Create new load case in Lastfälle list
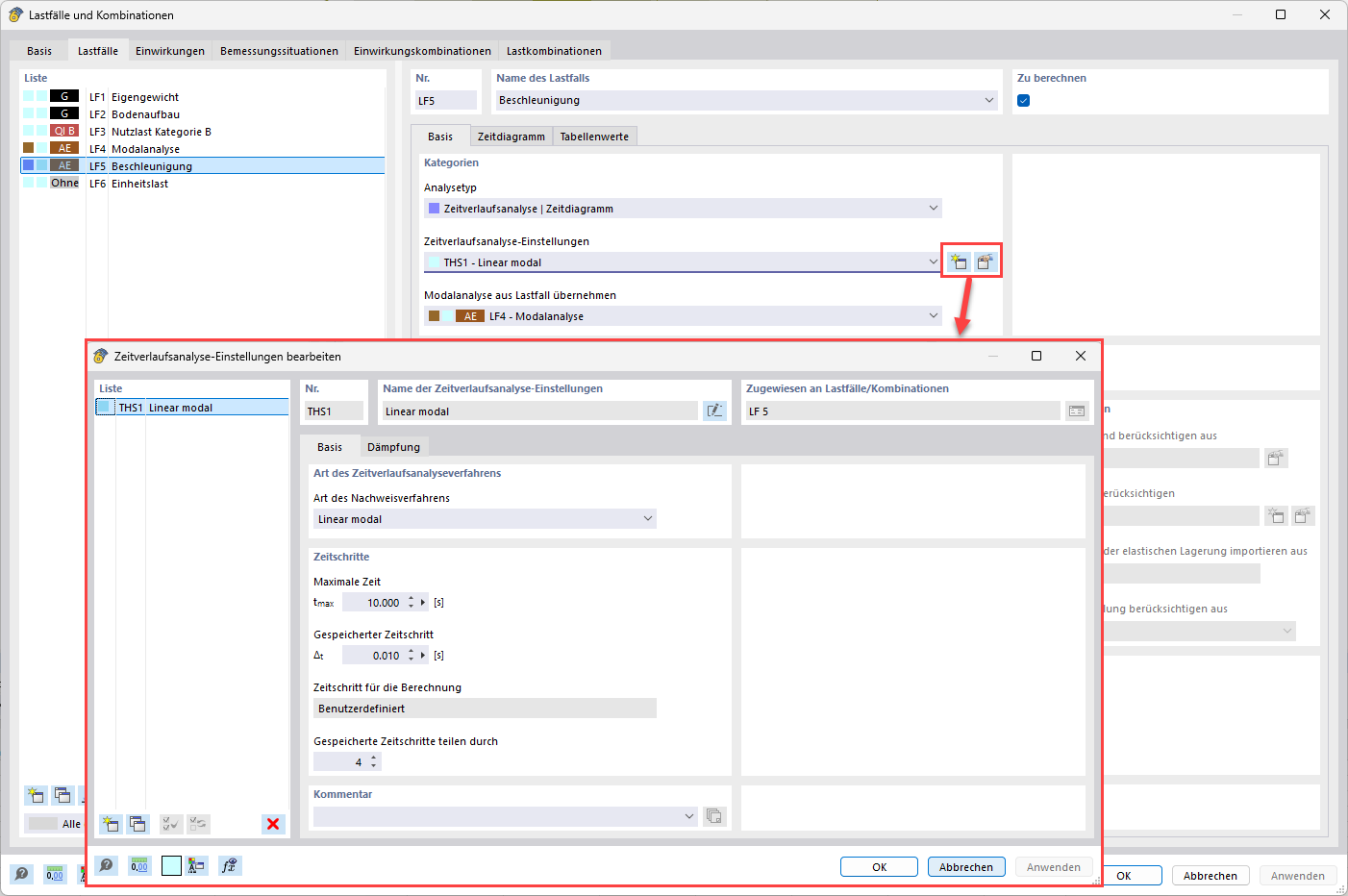 36,795
